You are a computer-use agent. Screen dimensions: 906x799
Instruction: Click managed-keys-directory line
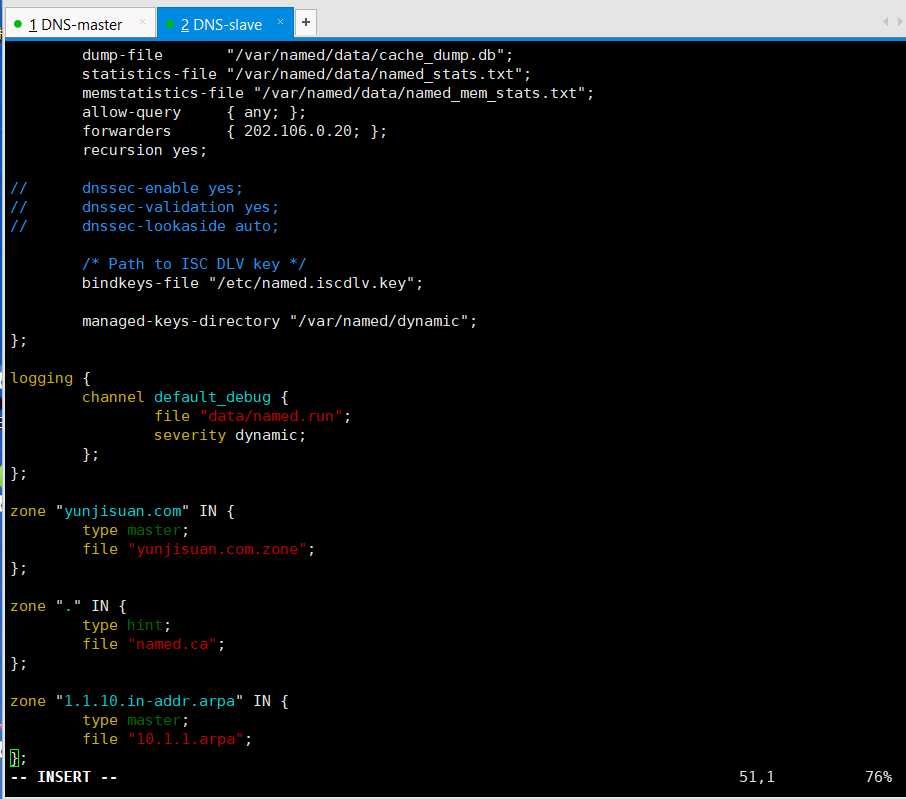pos(279,321)
